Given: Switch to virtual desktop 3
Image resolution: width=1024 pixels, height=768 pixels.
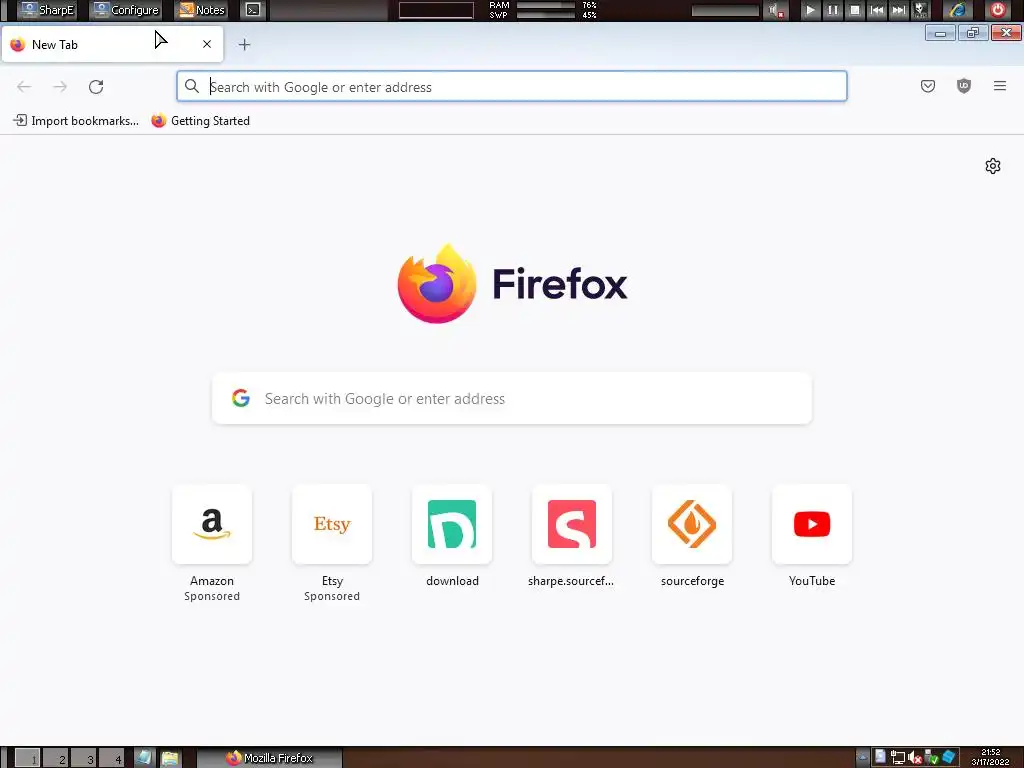Looking at the screenshot, I should 84,758.
